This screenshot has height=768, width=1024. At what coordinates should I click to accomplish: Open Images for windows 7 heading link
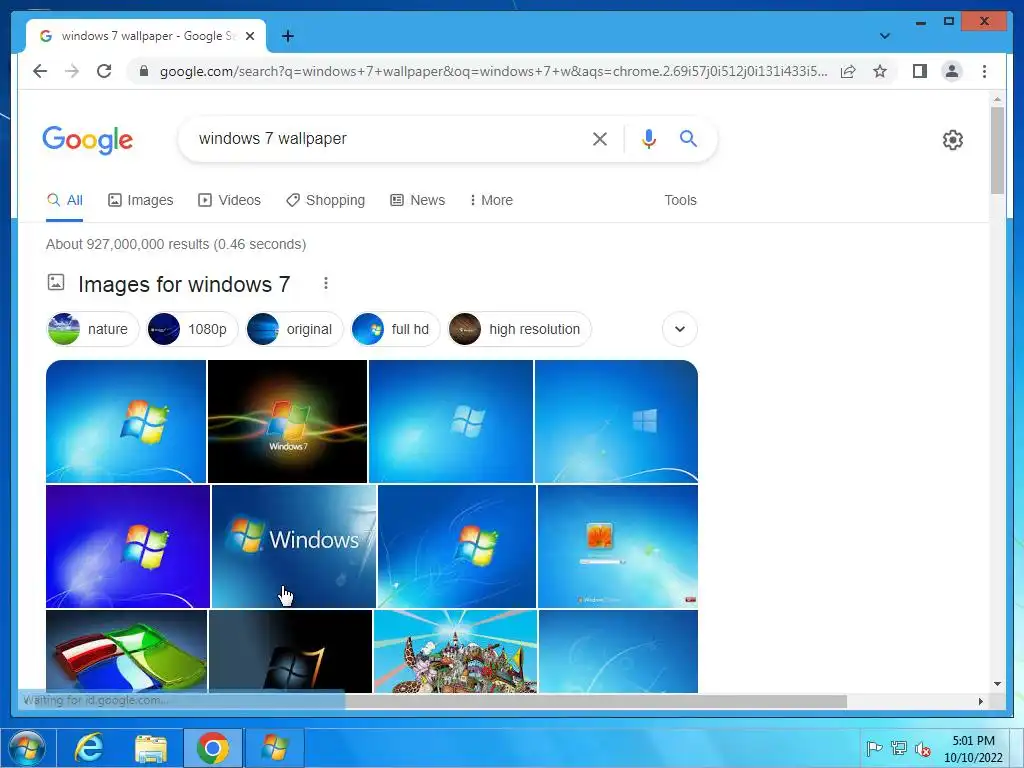pyautogui.click(x=184, y=284)
